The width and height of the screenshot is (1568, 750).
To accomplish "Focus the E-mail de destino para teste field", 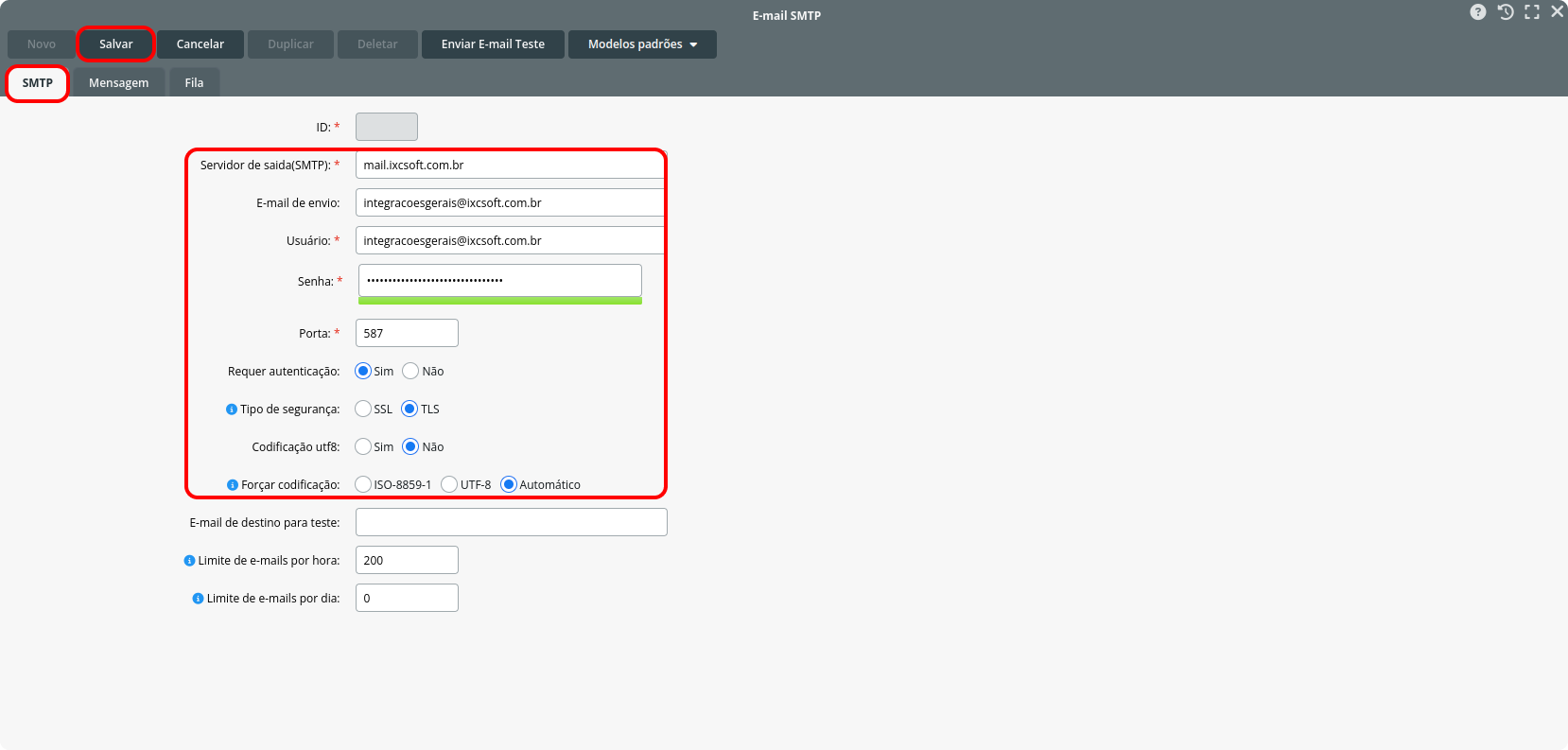I will tap(512, 522).
